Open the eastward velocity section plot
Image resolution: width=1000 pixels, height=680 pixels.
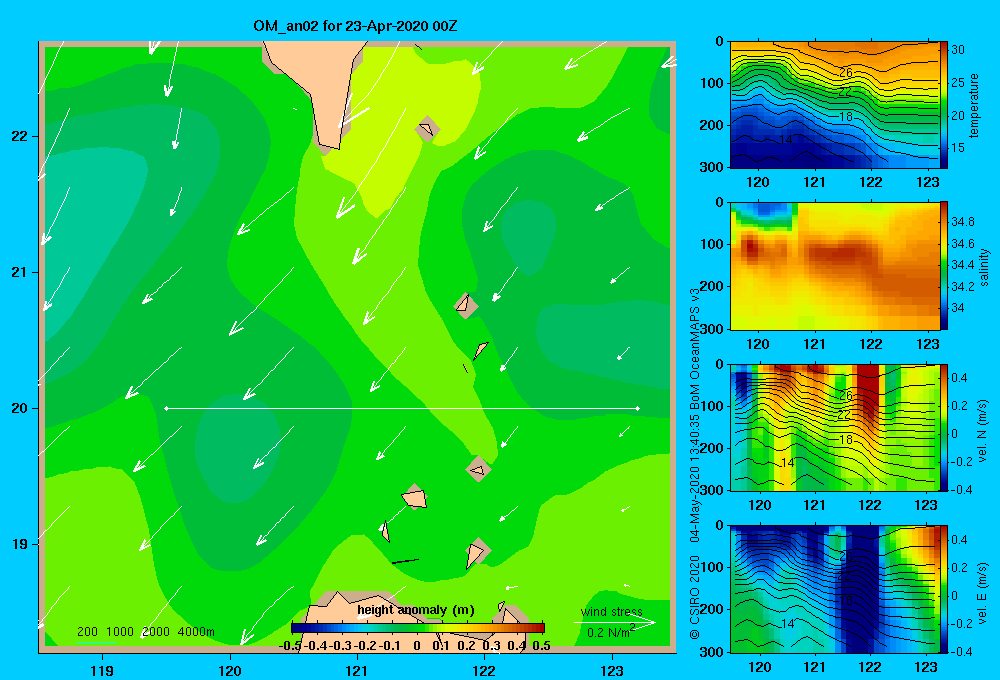[835, 589]
